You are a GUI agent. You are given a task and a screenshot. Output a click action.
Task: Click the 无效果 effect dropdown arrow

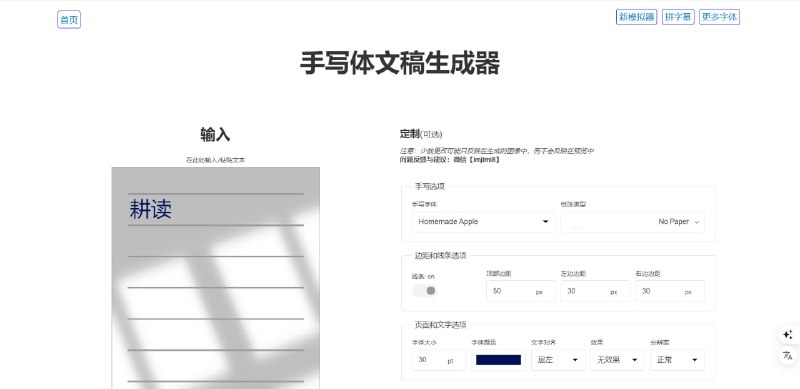(634, 360)
